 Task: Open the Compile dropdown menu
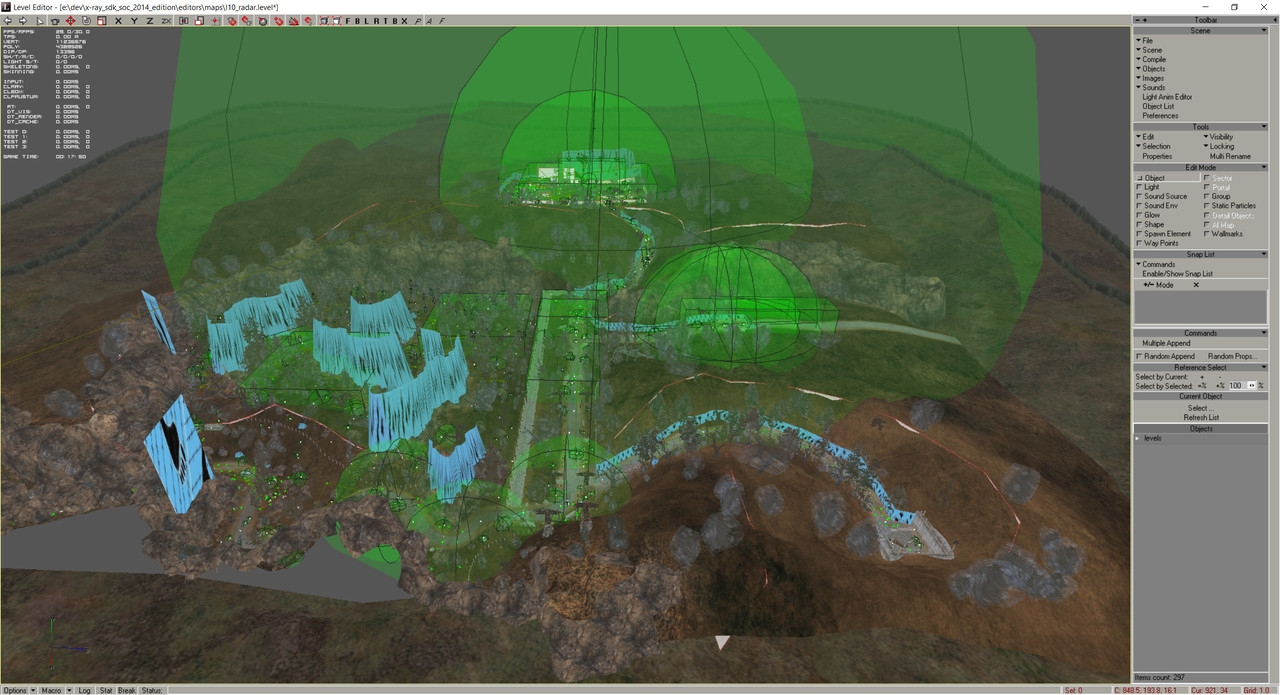[x=1151, y=59]
